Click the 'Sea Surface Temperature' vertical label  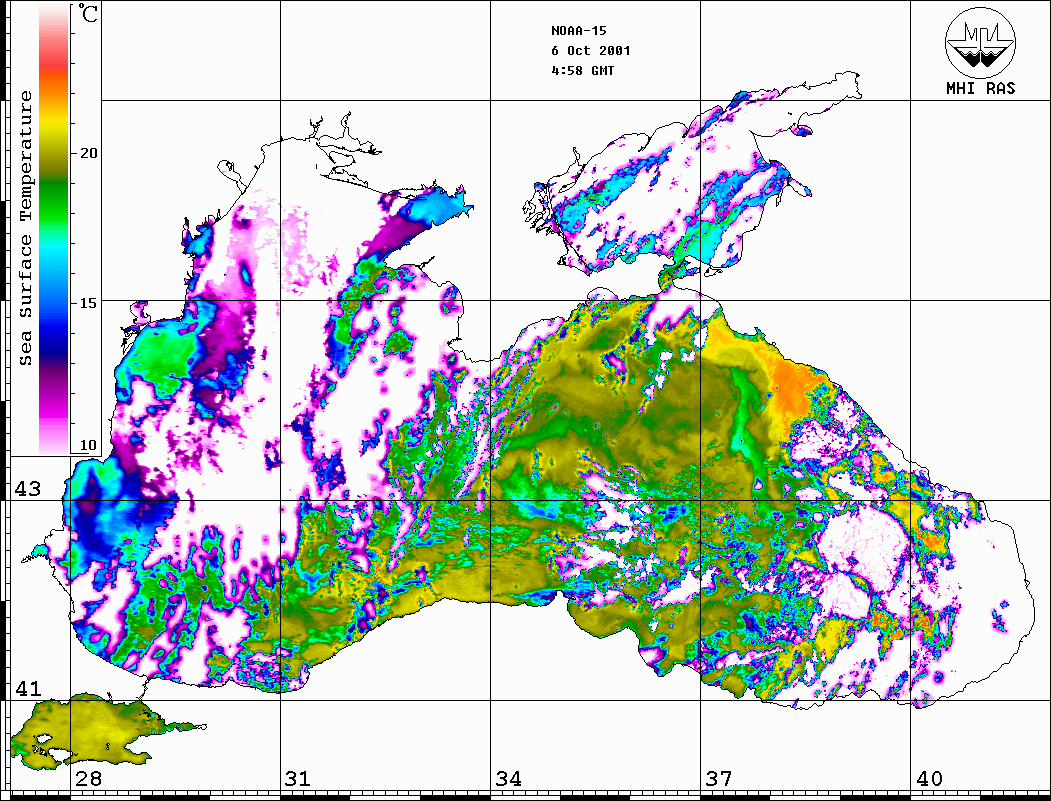pos(25,229)
